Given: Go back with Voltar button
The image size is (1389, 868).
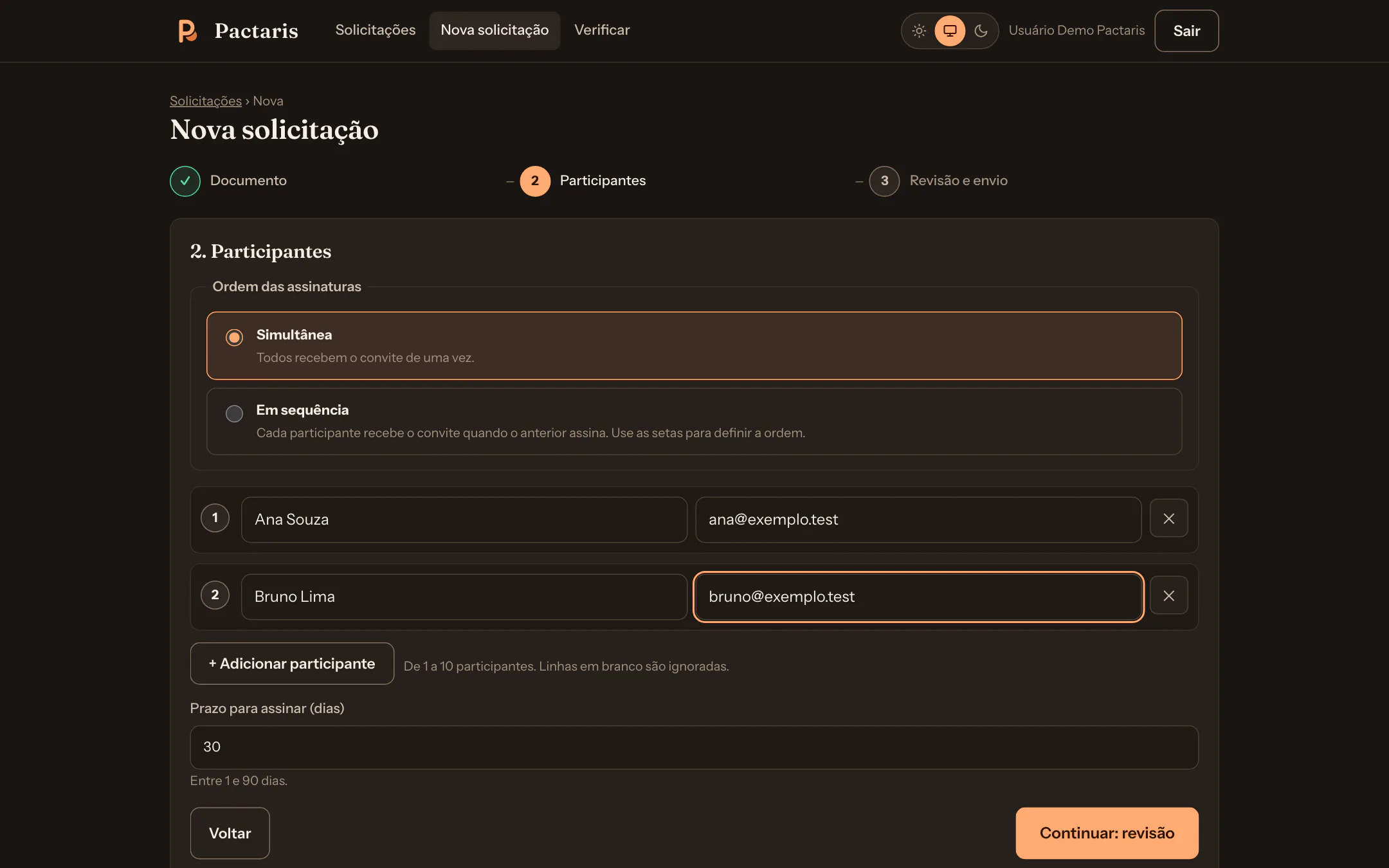Looking at the screenshot, I should point(230,833).
